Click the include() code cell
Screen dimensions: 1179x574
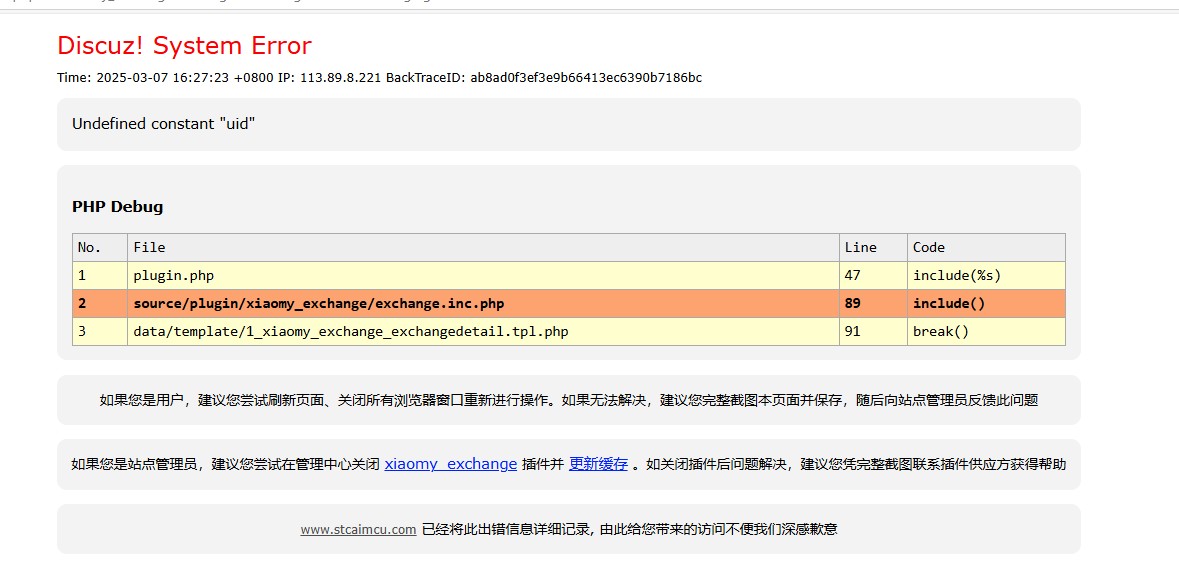coord(986,304)
